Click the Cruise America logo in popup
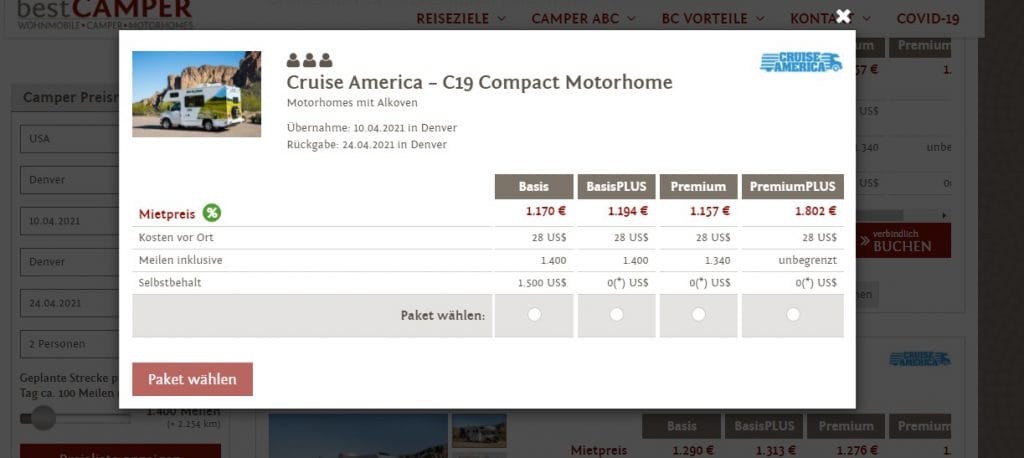Image resolution: width=1024 pixels, height=458 pixels. [x=801, y=62]
